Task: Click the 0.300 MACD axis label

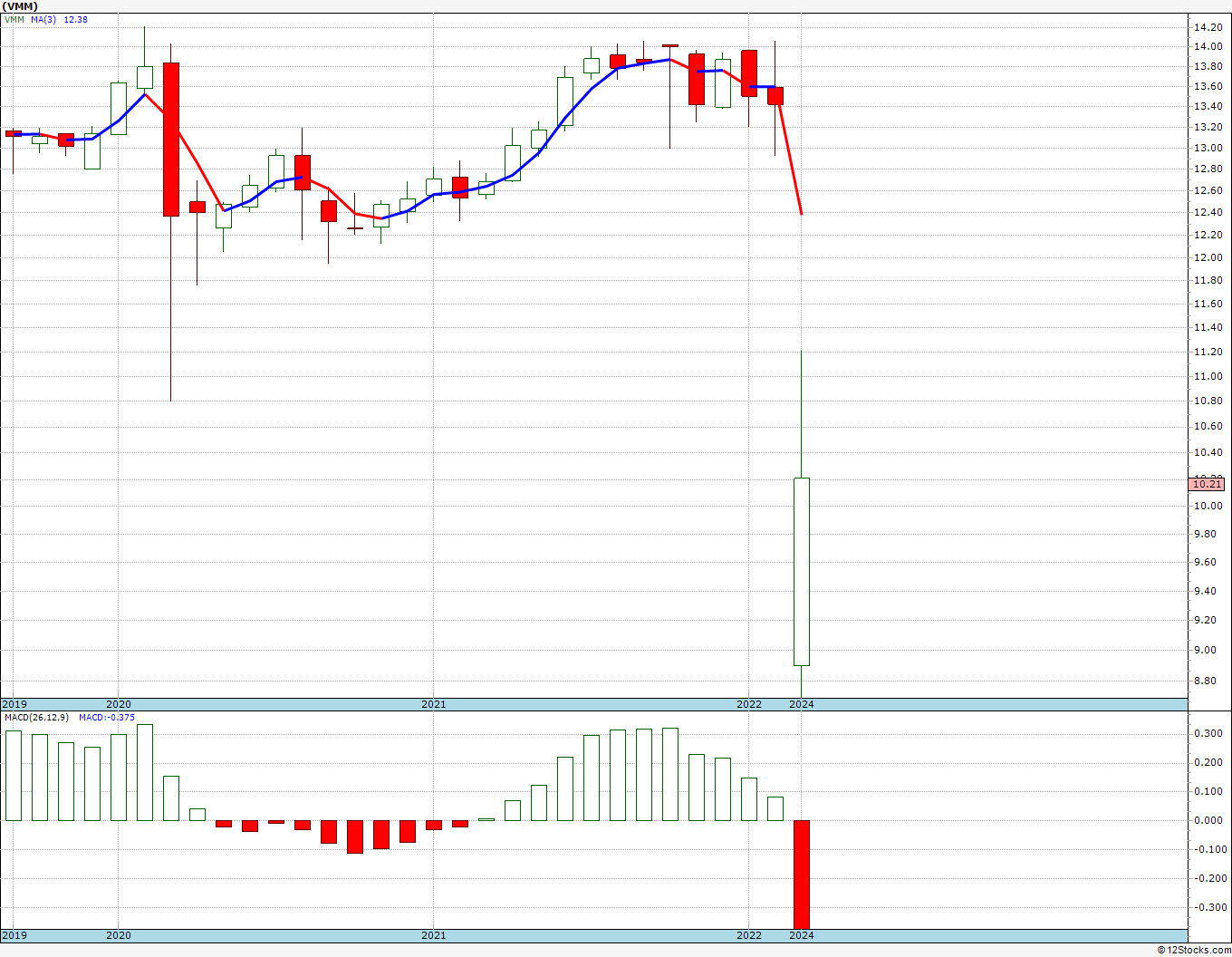Action: click(1210, 734)
